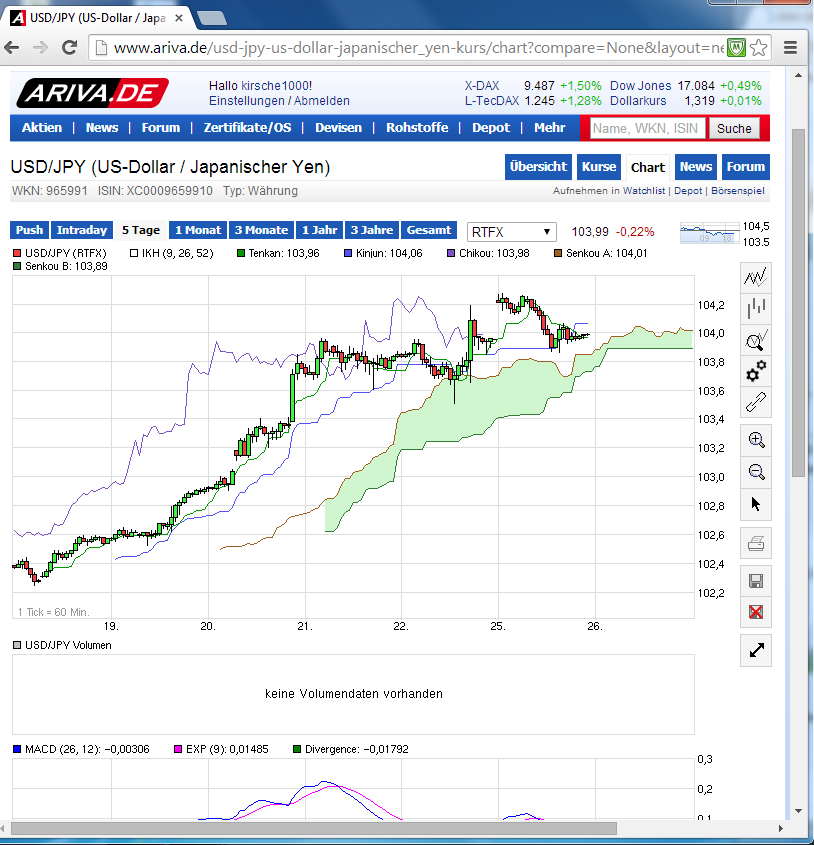This screenshot has width=814, height=845.
Task: Open the Forum navigation menu
Action: pos(161,128)
